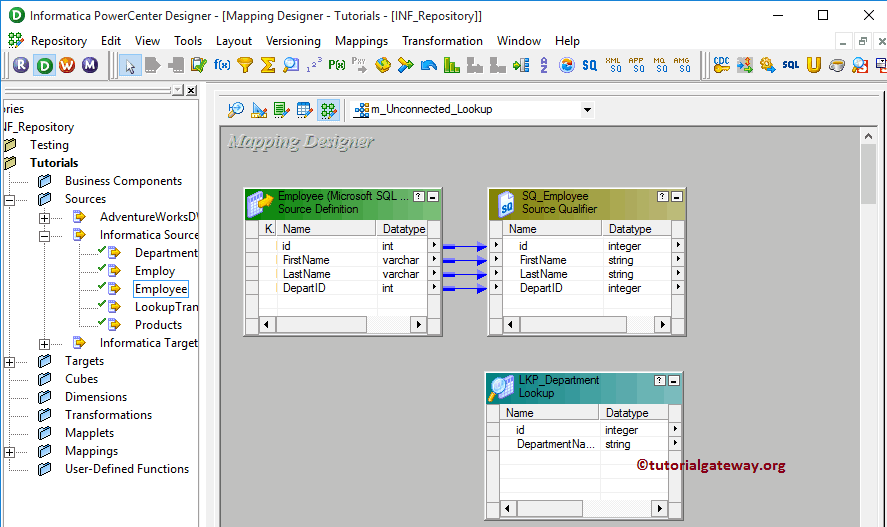Collapse the Sources folder node
The height and width of the screenshot is (527, 887).
coord(10,200)
